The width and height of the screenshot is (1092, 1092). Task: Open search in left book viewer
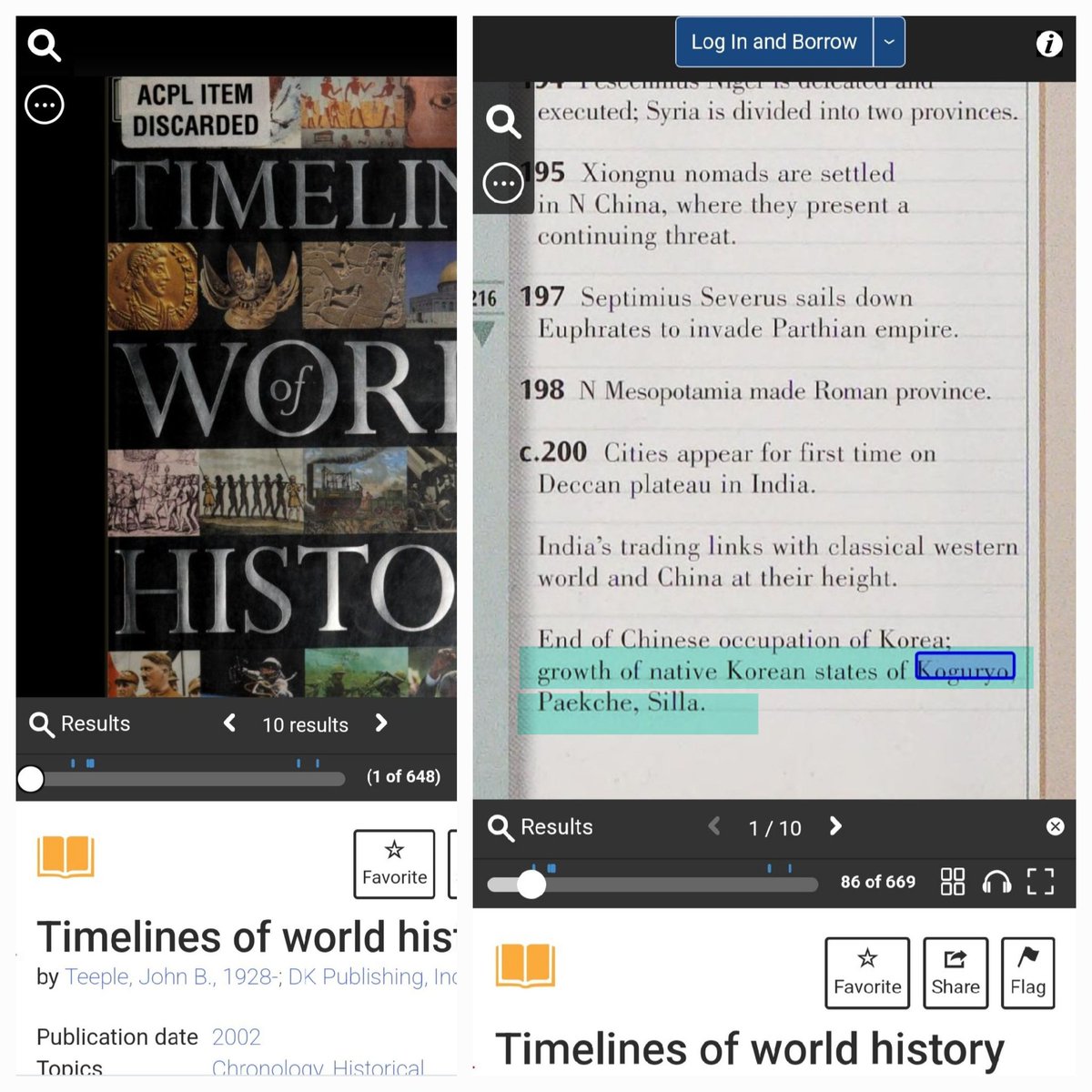44,45
